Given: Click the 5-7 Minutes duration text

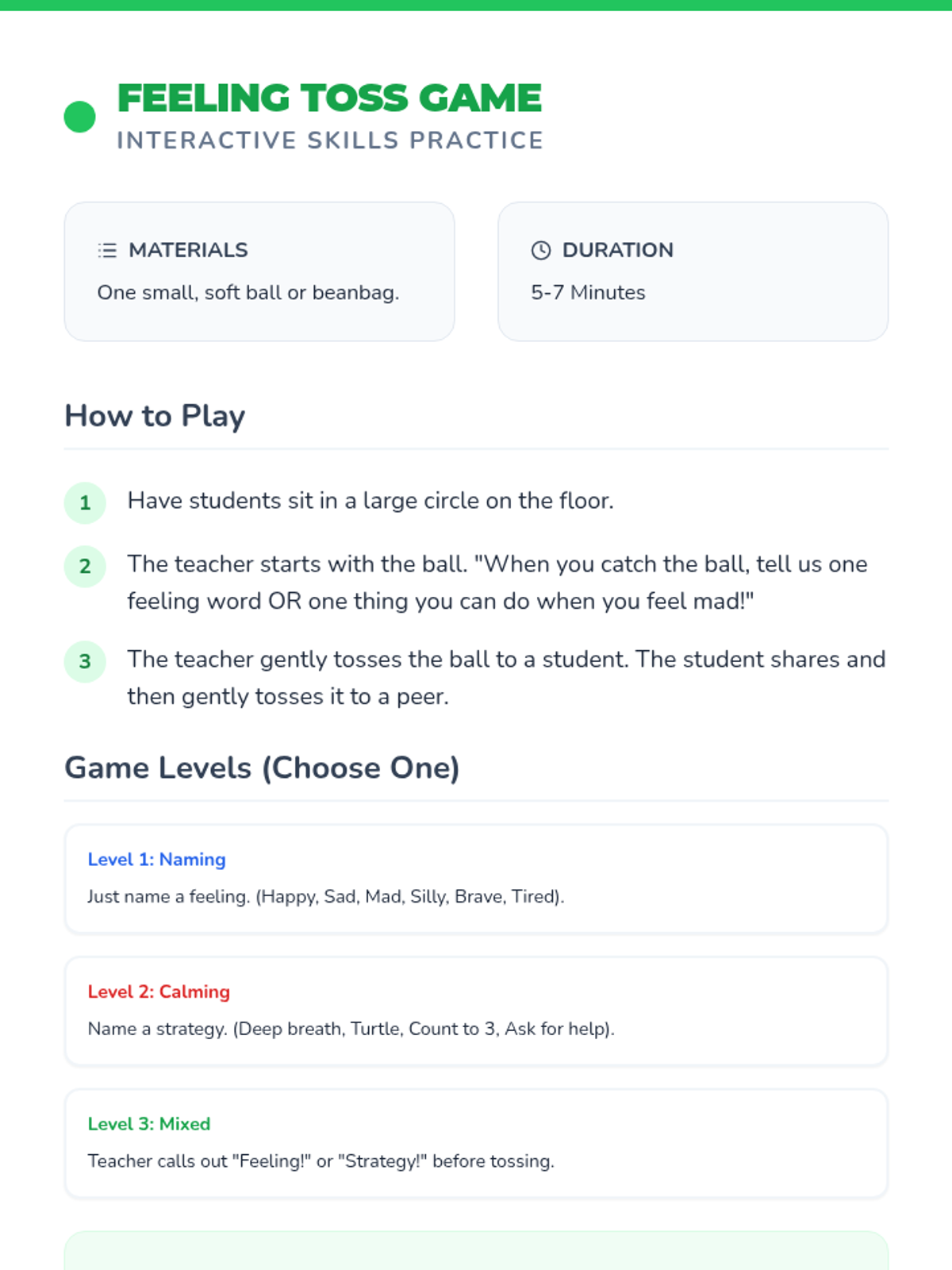Looking at the screenshot, I should [x=588, y=293].
